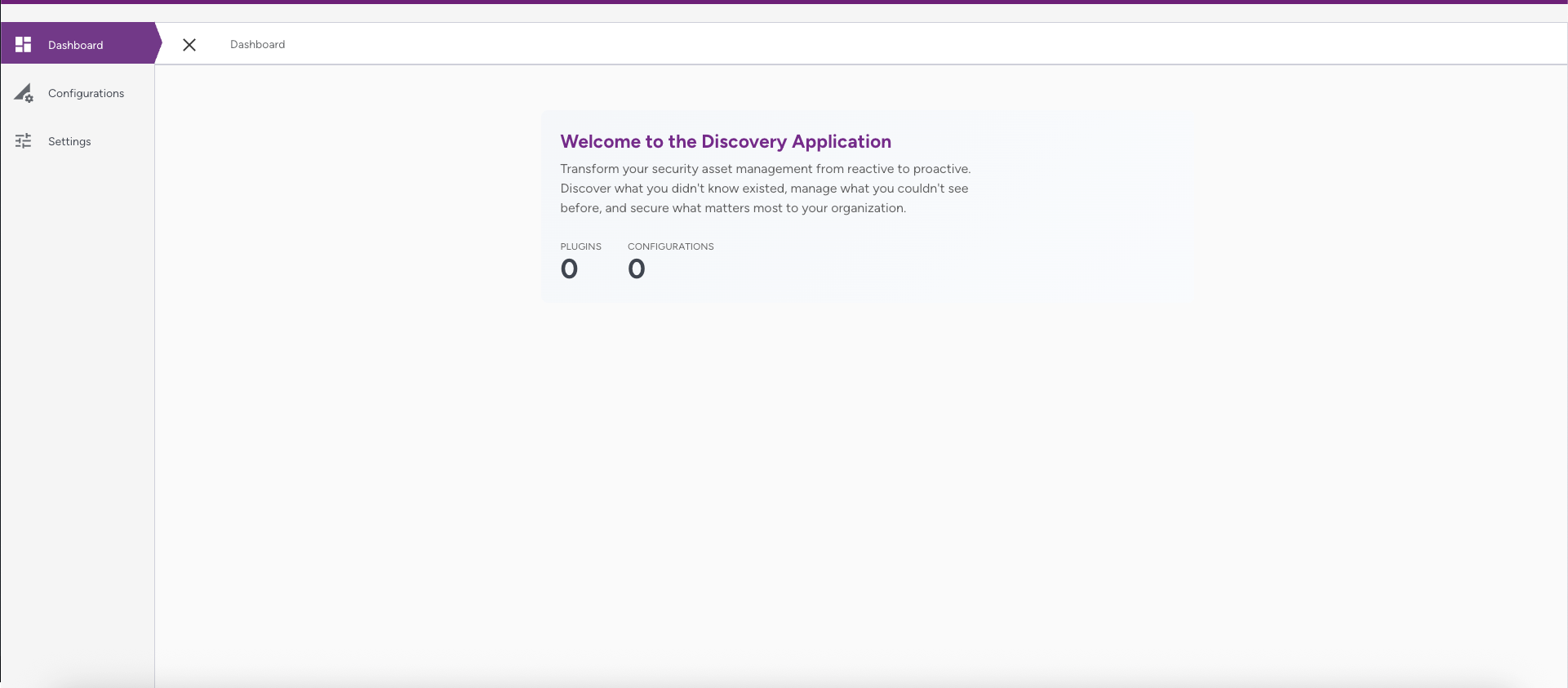Click the Configurations gear-triangle icon
The image size is (1568, 688).
24,93
